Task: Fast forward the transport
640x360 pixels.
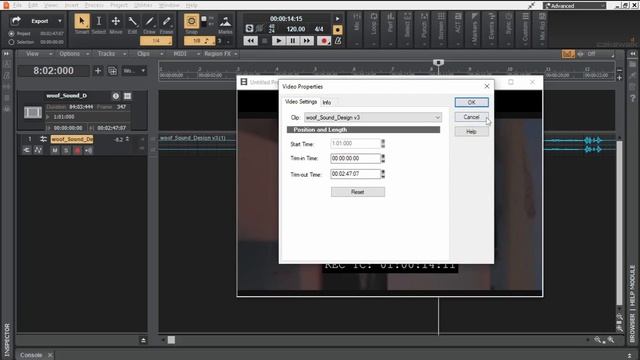Action: point(307,41)
